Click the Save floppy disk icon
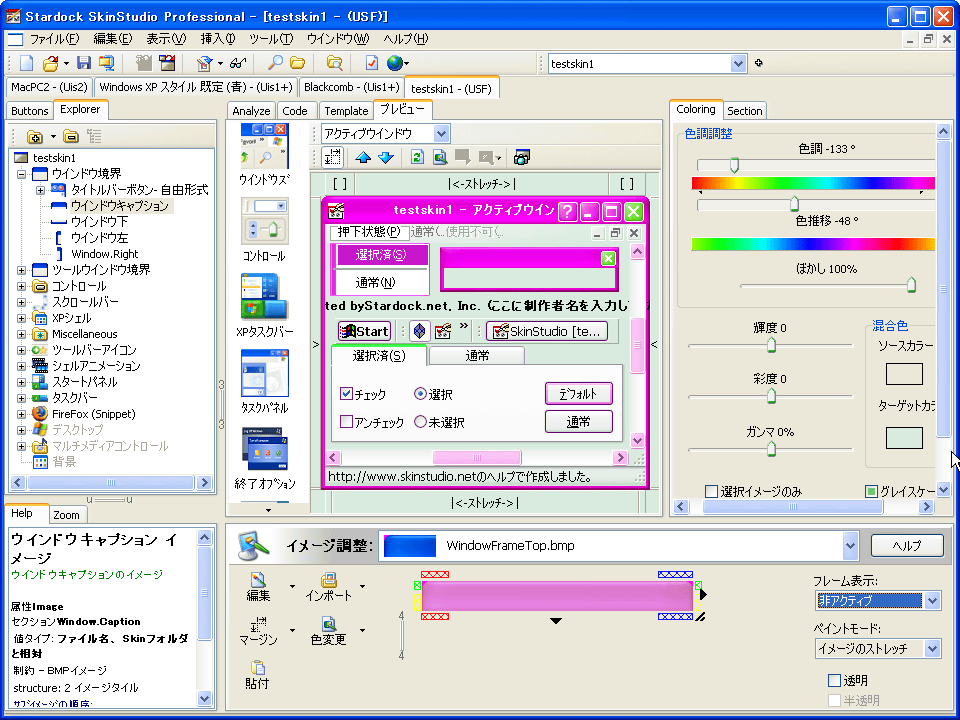This screenshot has width=960, height=720. 83,62
